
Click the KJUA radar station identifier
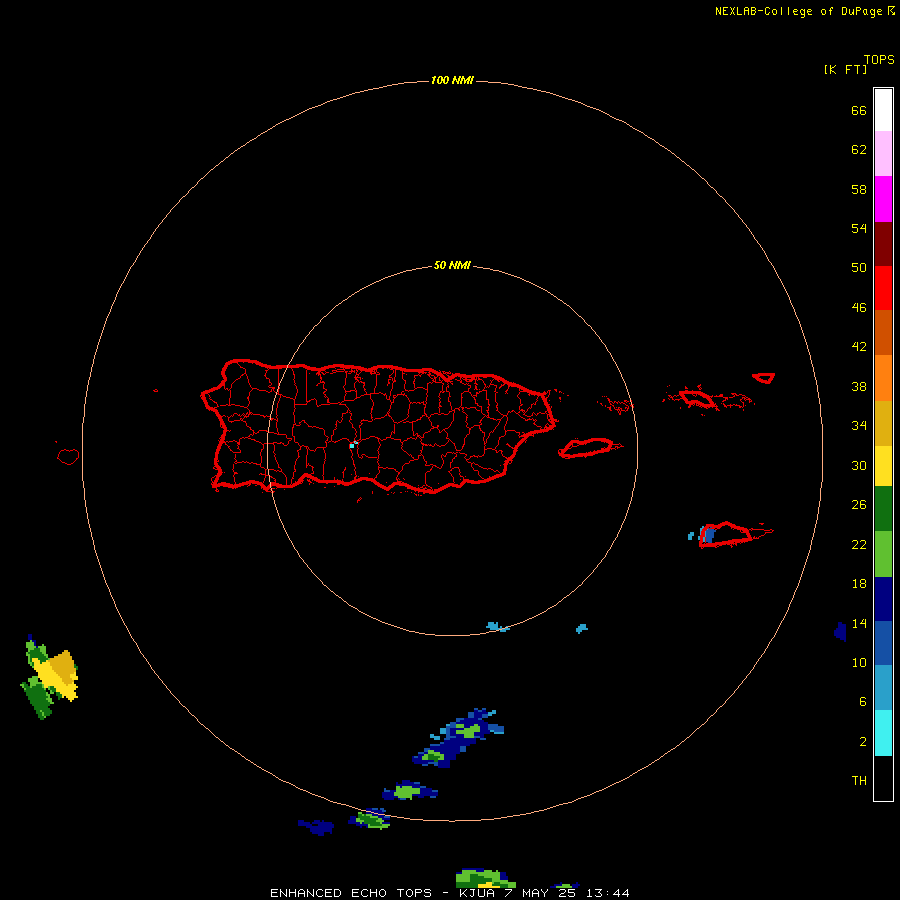(478, 893)
